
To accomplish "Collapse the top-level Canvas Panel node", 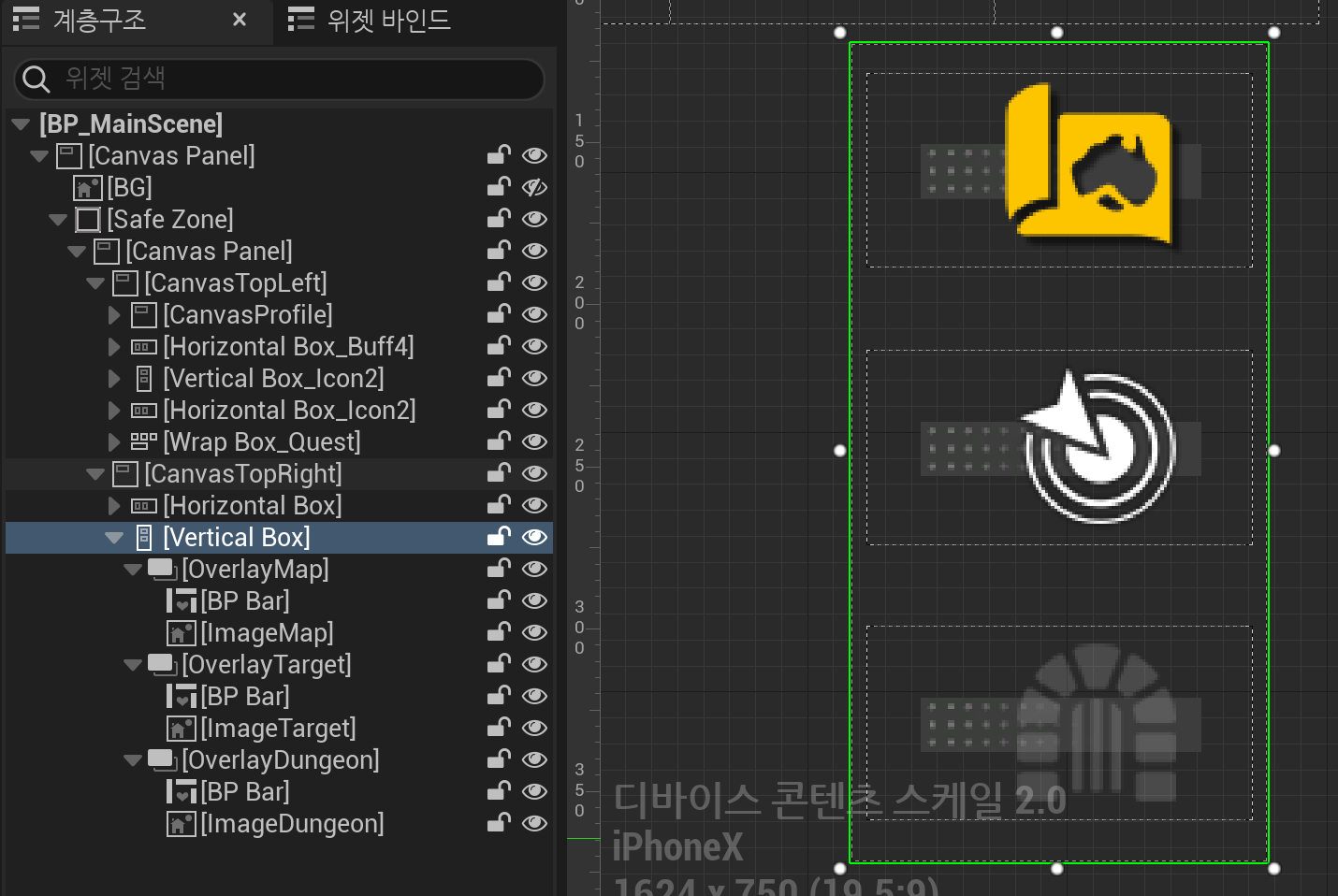I will pyautogui.click(x=39, y=156).
